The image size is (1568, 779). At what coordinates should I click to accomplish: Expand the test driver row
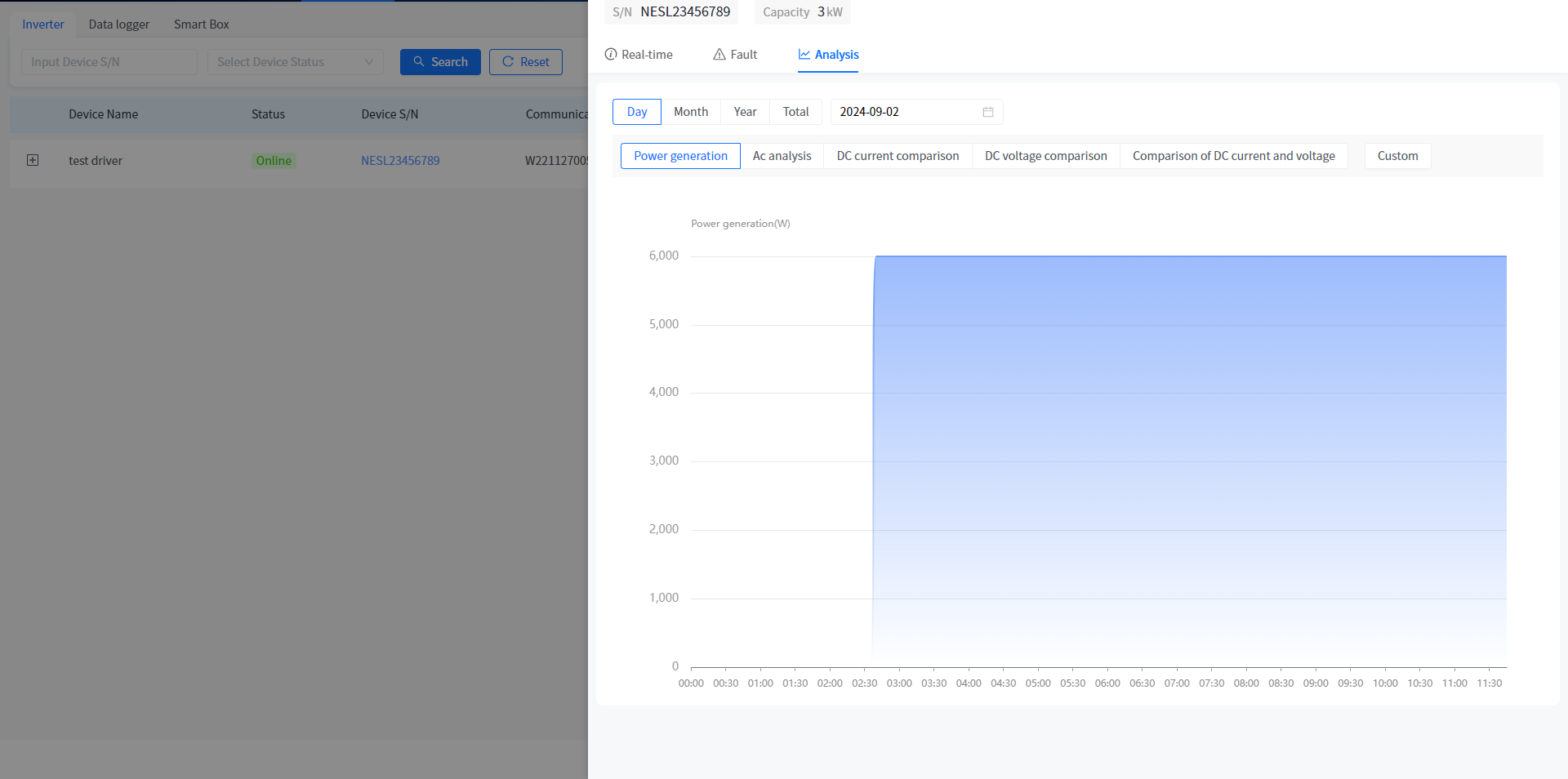tap(33, 160)
